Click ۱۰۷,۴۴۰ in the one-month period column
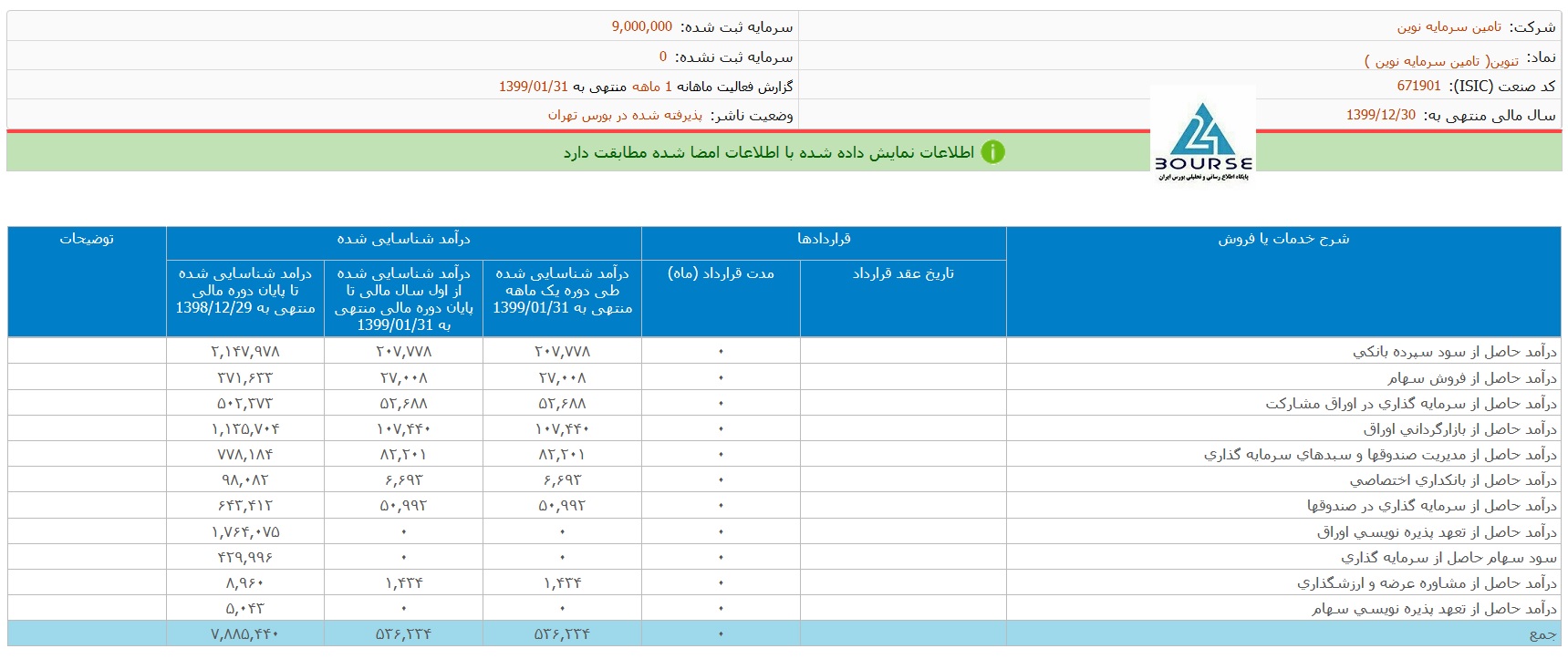This screenshot has height=659, width=1568. click(562, 428)
